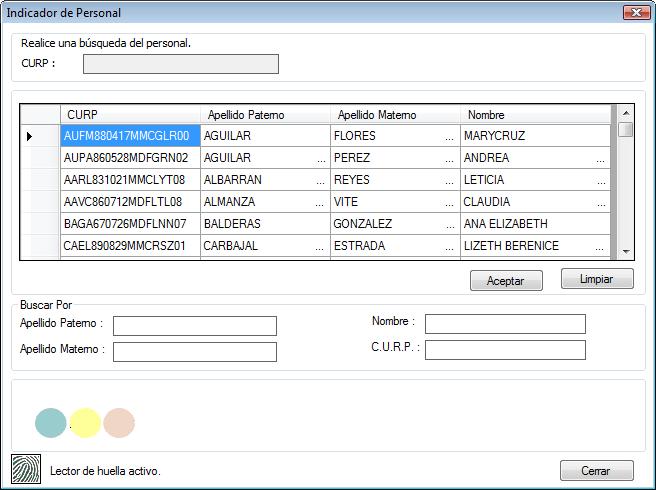
Task: Click the LETICIA name cell
Action: (x=536, y=180)
